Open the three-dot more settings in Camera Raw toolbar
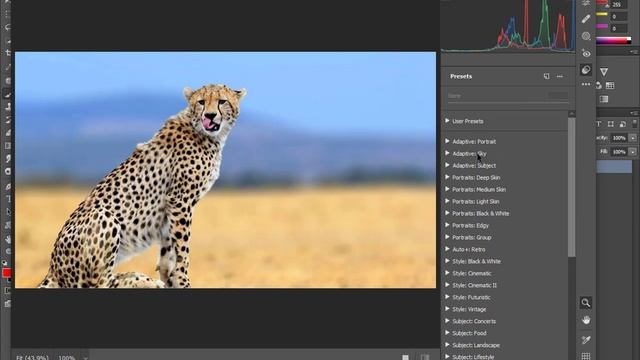The image size is (640, 360). [586, 84]
